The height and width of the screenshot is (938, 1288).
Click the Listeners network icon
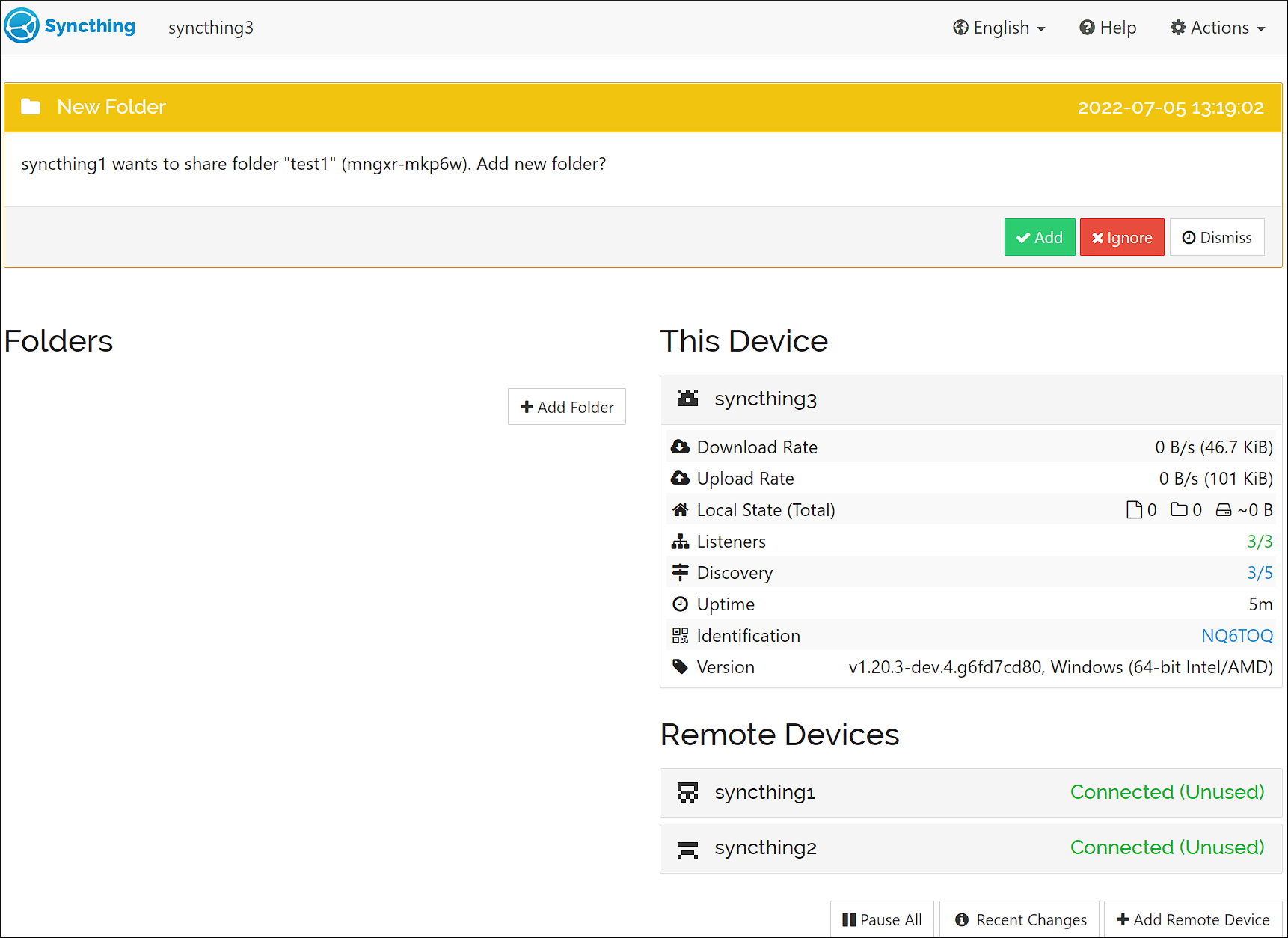click(680, 542)
